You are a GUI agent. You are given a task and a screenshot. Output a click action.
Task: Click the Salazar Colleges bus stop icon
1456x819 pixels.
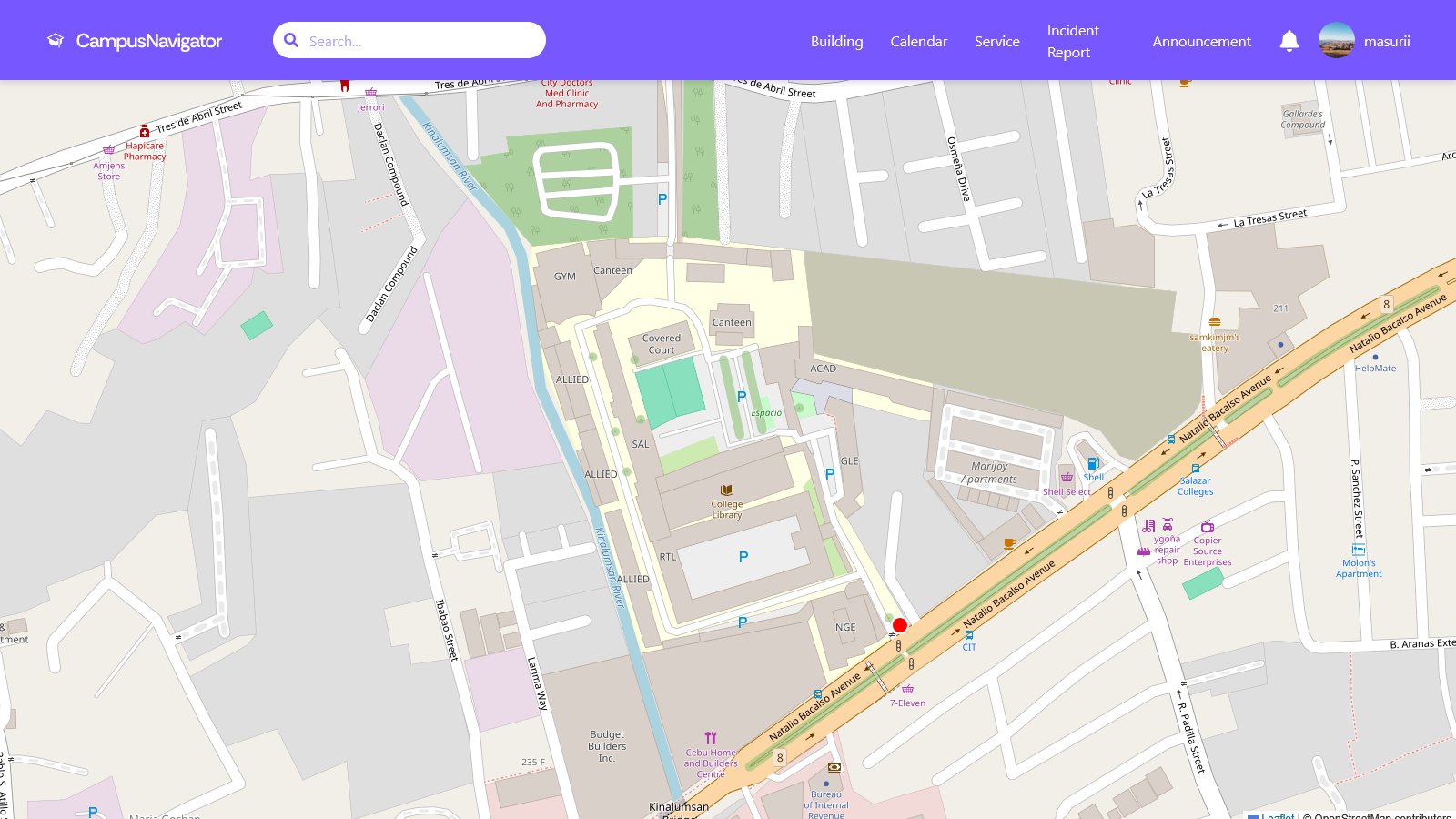1195,469
